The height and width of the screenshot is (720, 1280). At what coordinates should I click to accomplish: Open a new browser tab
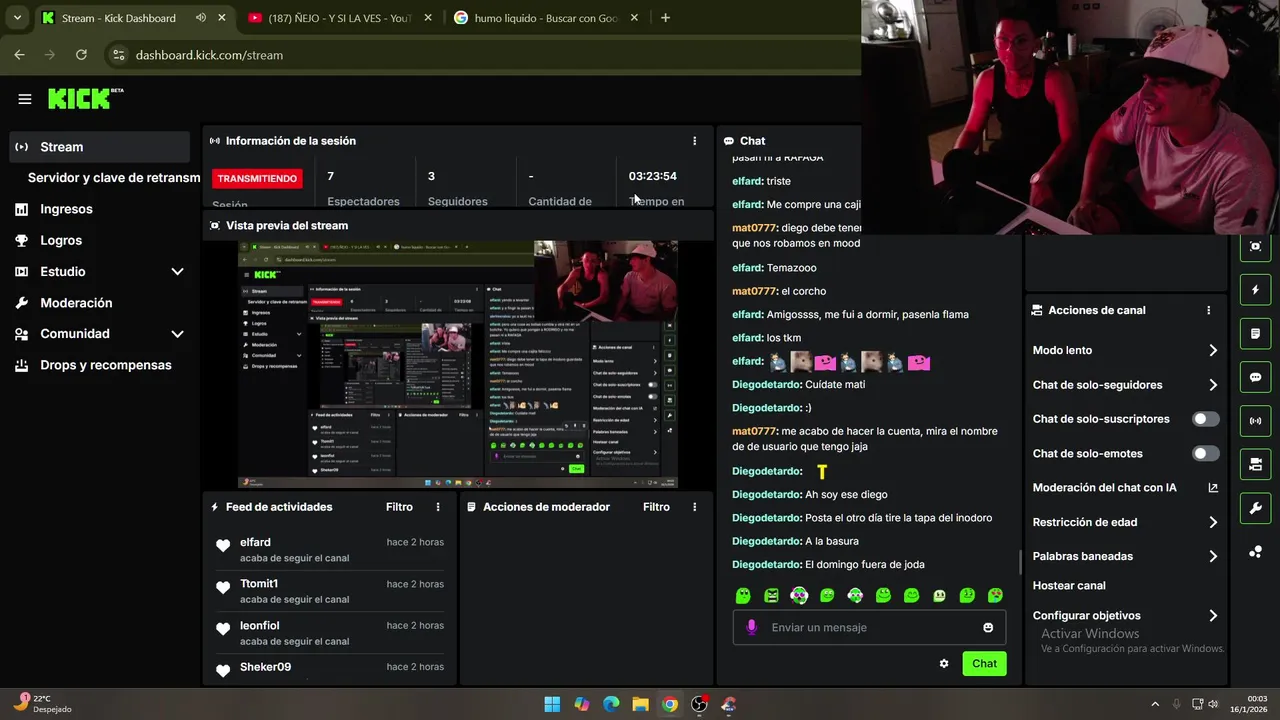[x=665, y=18]
